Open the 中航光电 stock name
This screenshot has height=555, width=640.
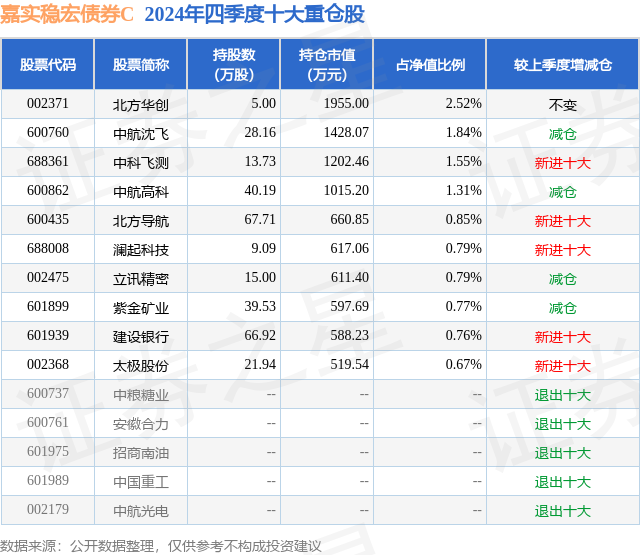[x=141, y=511]
